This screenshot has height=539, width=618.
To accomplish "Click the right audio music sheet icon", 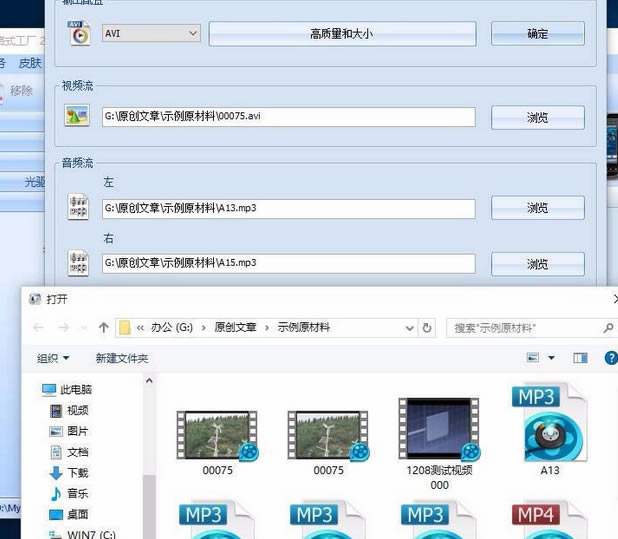I will pos(78,263).
